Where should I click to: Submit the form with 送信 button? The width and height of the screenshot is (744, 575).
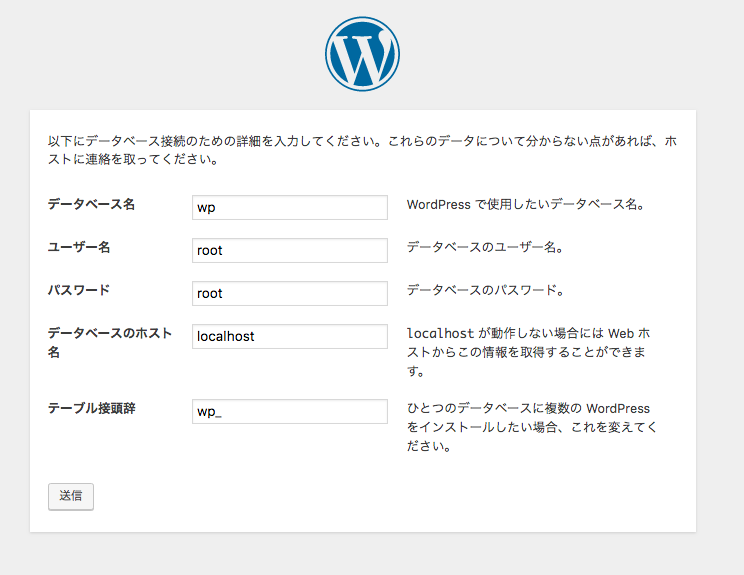71,497
